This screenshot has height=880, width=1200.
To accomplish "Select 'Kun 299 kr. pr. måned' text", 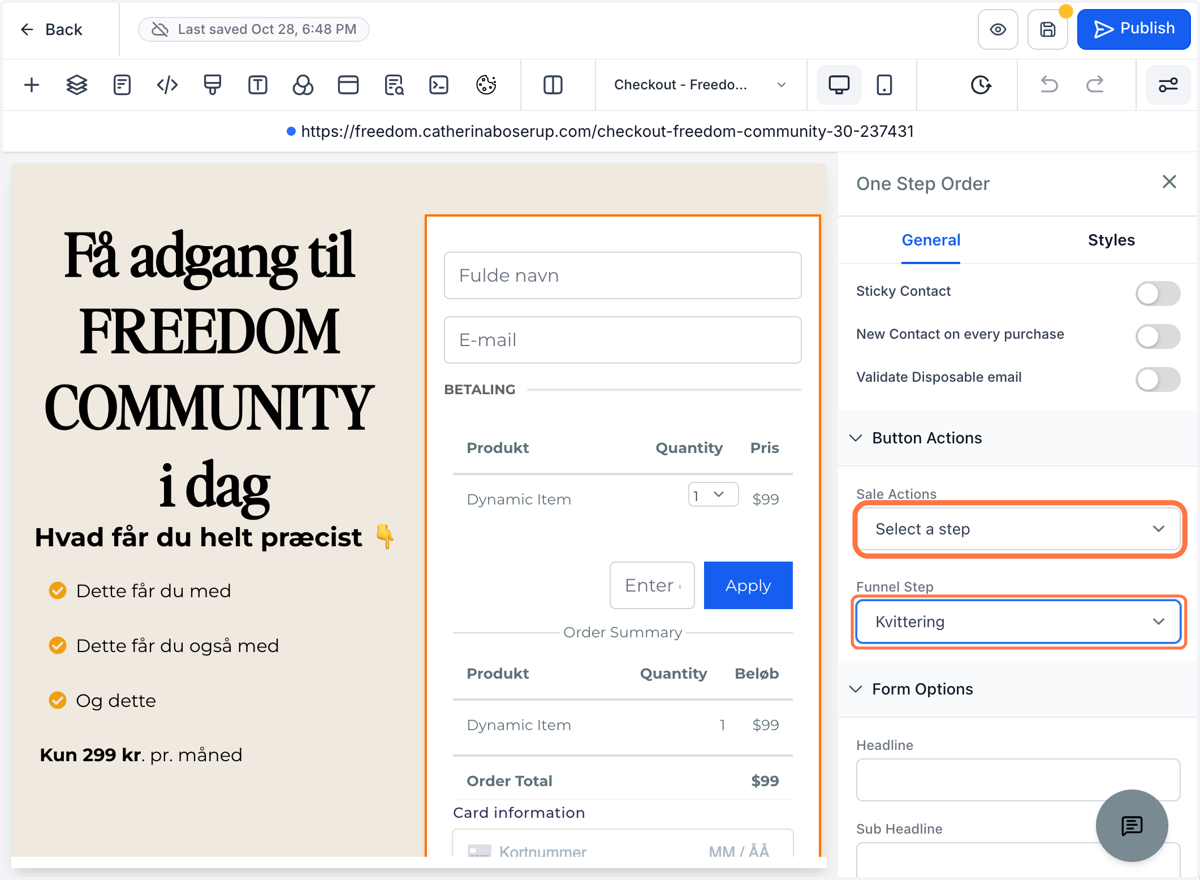I will coord(141,755).
